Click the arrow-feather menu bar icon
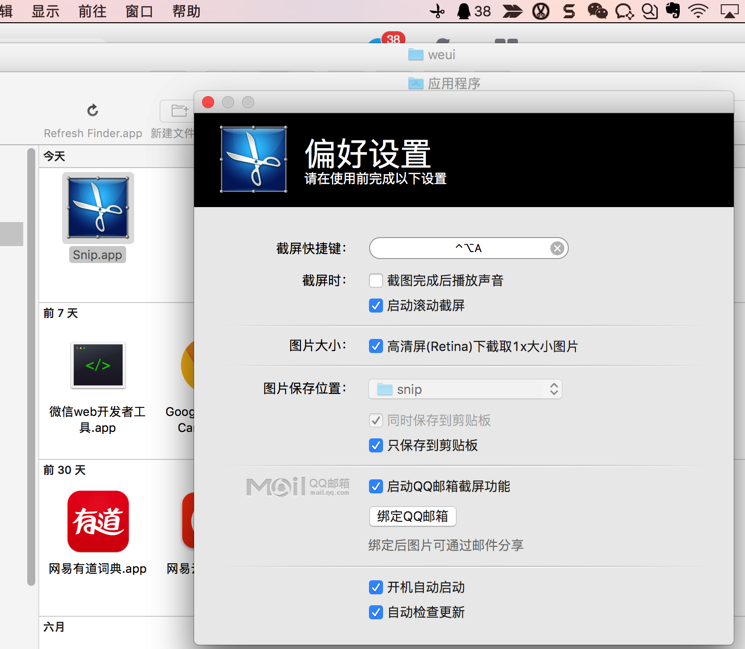This screenshot has height=649, width=745. coord(512,11)
